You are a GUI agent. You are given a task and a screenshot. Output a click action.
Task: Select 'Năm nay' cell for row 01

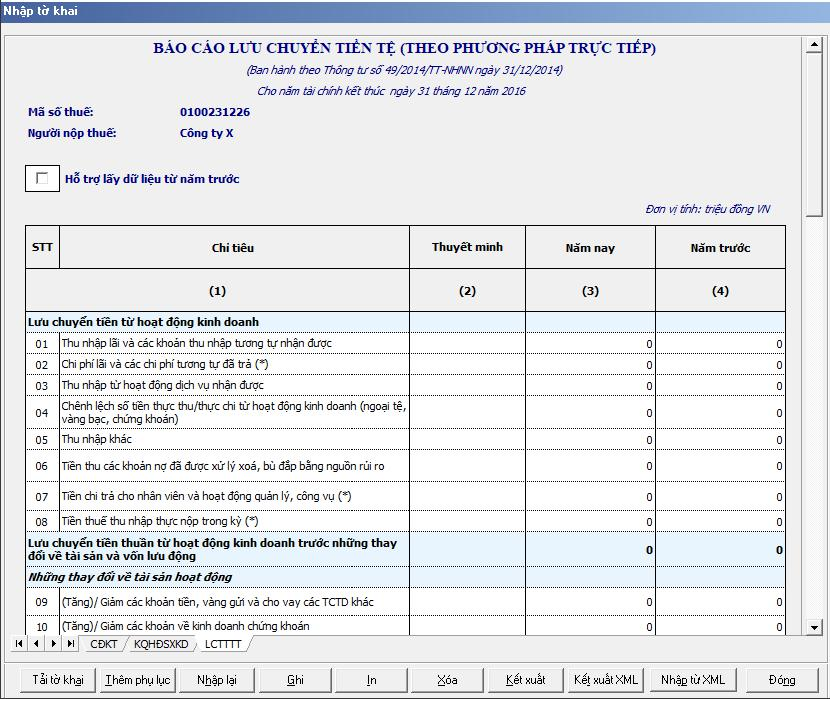pyautogui.click(x=590, y=344)
